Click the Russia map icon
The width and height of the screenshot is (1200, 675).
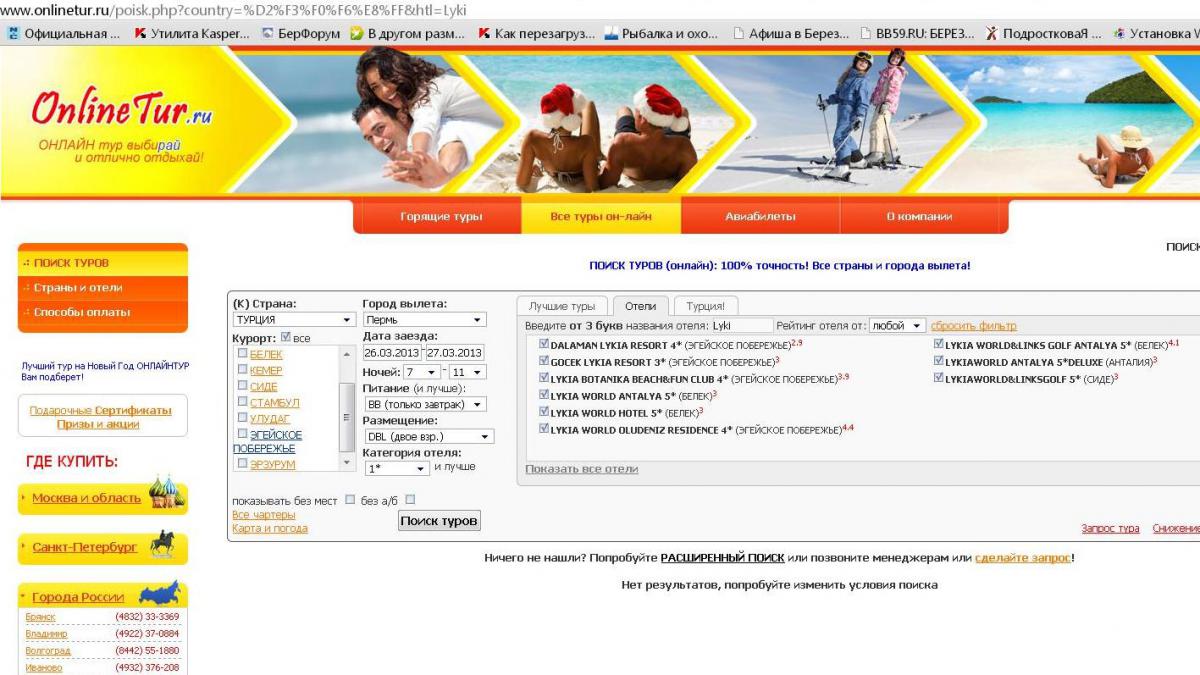point(159,593)
